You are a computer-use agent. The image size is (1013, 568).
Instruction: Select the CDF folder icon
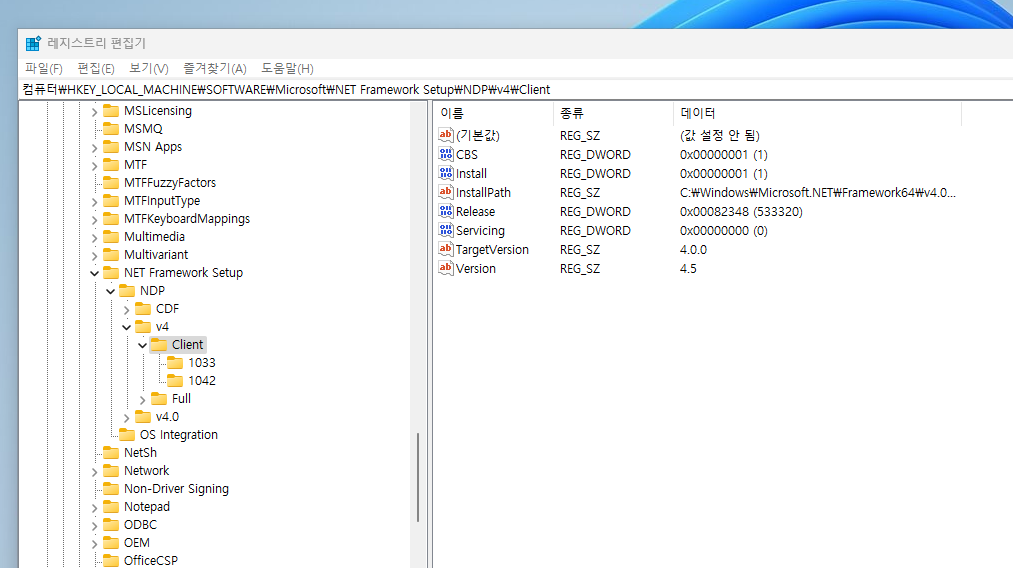click(143, 309)
